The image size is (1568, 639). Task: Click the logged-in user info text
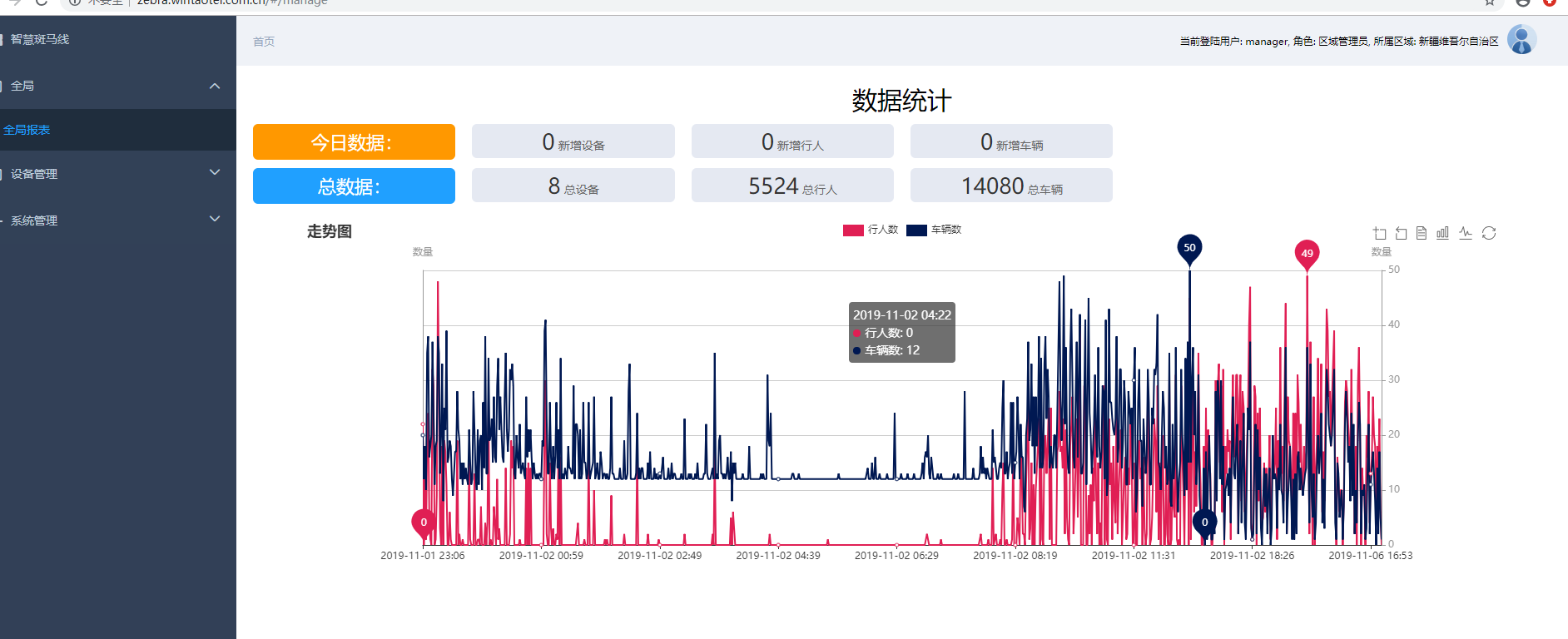(x=1339, y=41)
